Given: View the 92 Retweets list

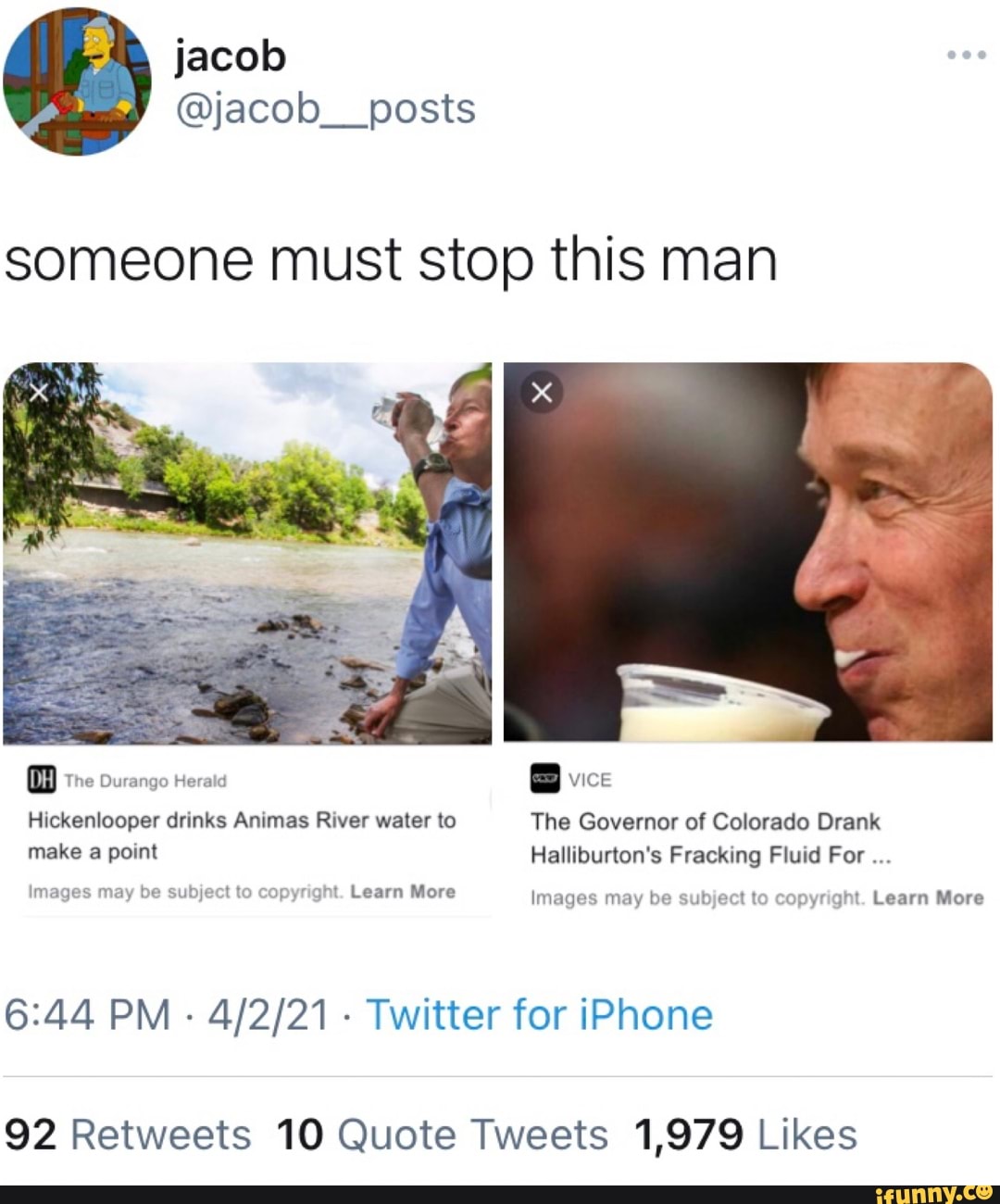Looking at the screenshot, I should (x=128, y=1135).
